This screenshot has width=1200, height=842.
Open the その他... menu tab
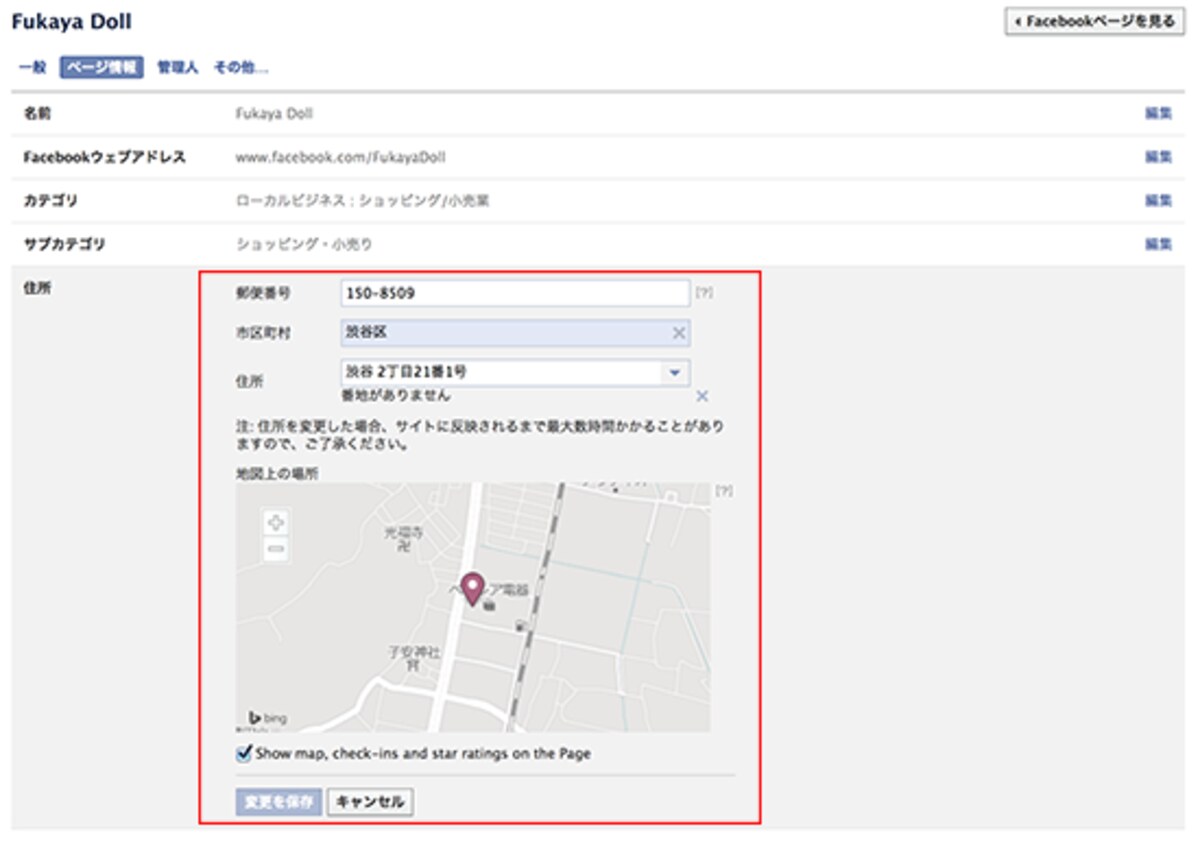(x=241, y=68)
